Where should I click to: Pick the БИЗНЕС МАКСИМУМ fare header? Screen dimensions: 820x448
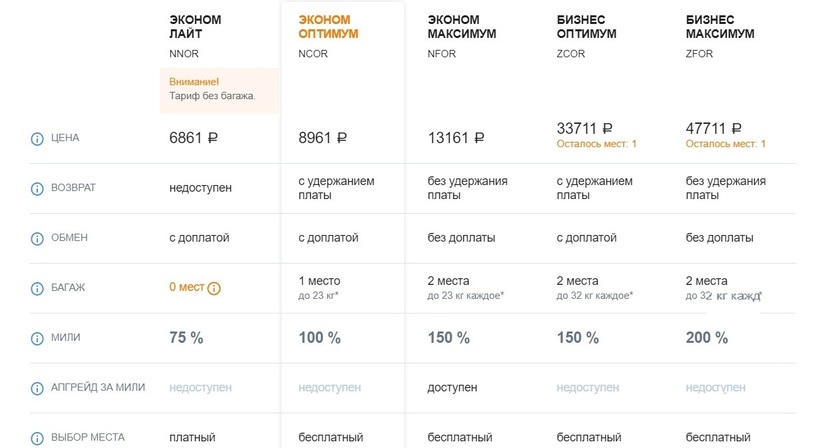coord(717,27)
